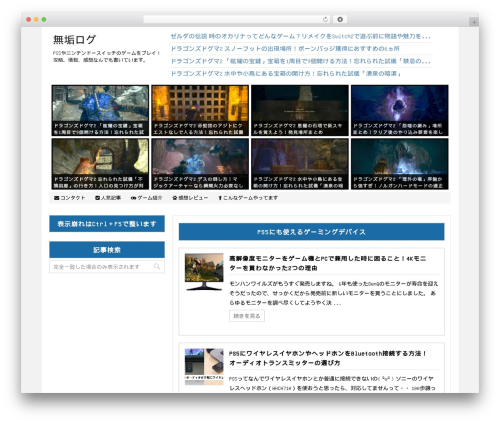
Task: Click the envelope icon next to コンタクト
Action: (x=57, y=198)
